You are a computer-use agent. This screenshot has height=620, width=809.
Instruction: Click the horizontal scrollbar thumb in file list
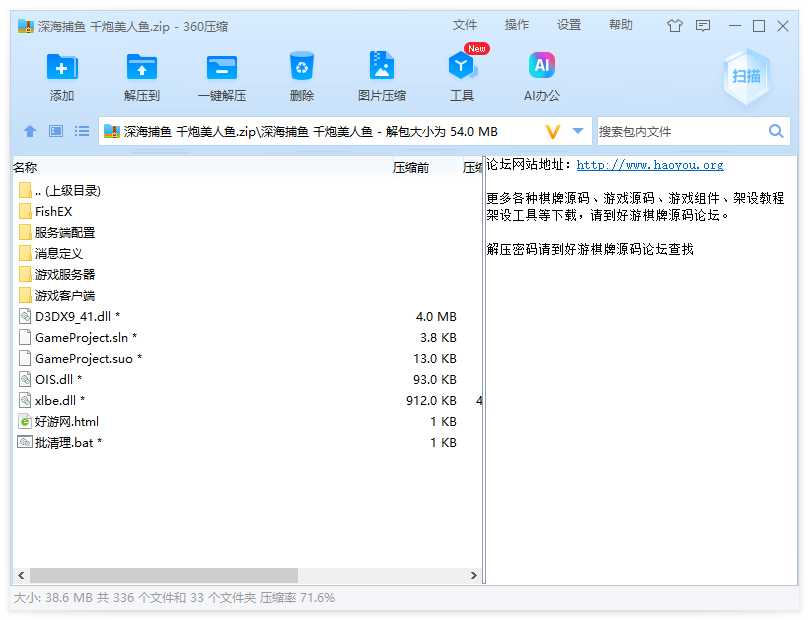pos(164,575)
